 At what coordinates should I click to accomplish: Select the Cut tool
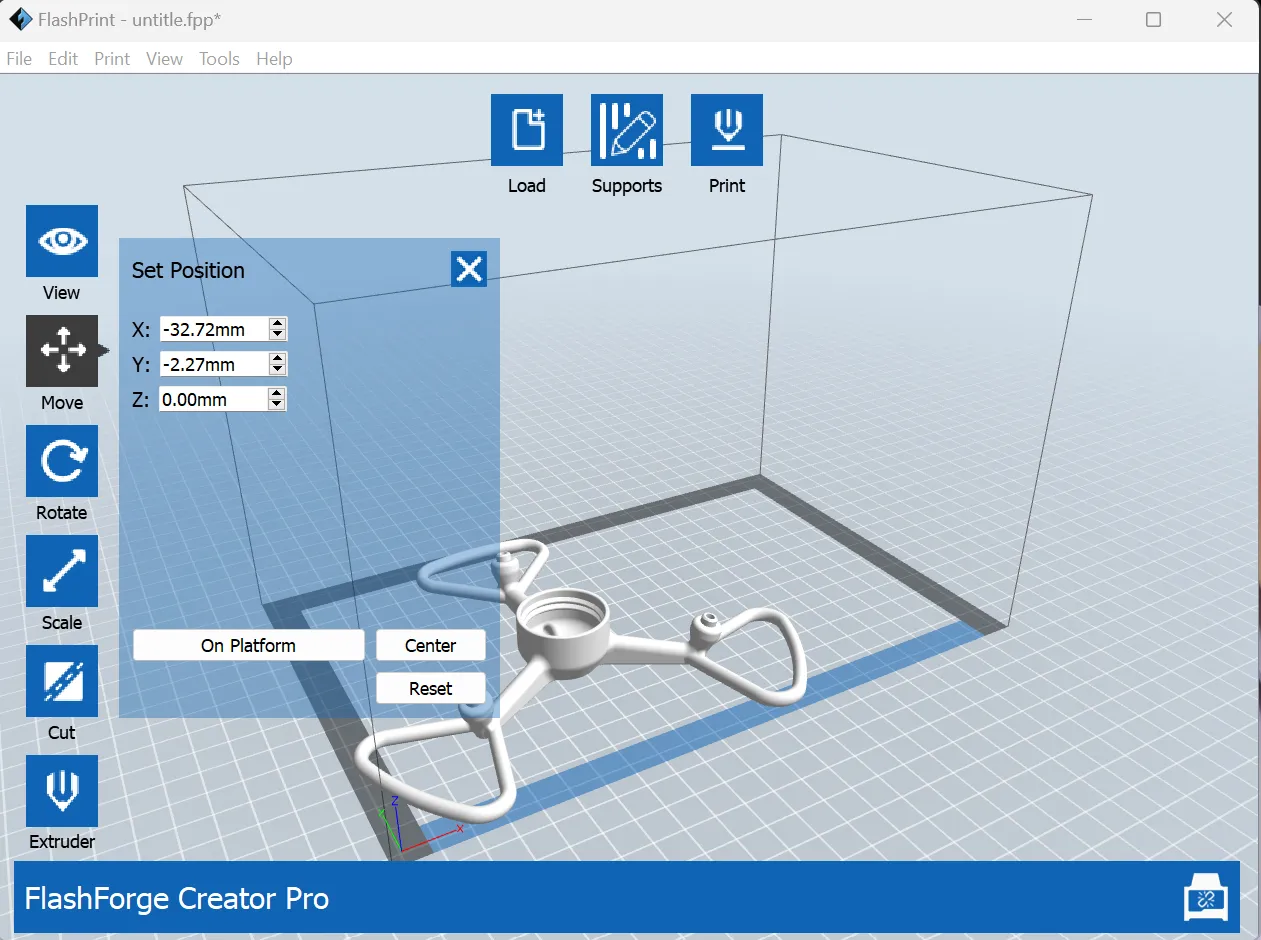(x=62, y=681)
